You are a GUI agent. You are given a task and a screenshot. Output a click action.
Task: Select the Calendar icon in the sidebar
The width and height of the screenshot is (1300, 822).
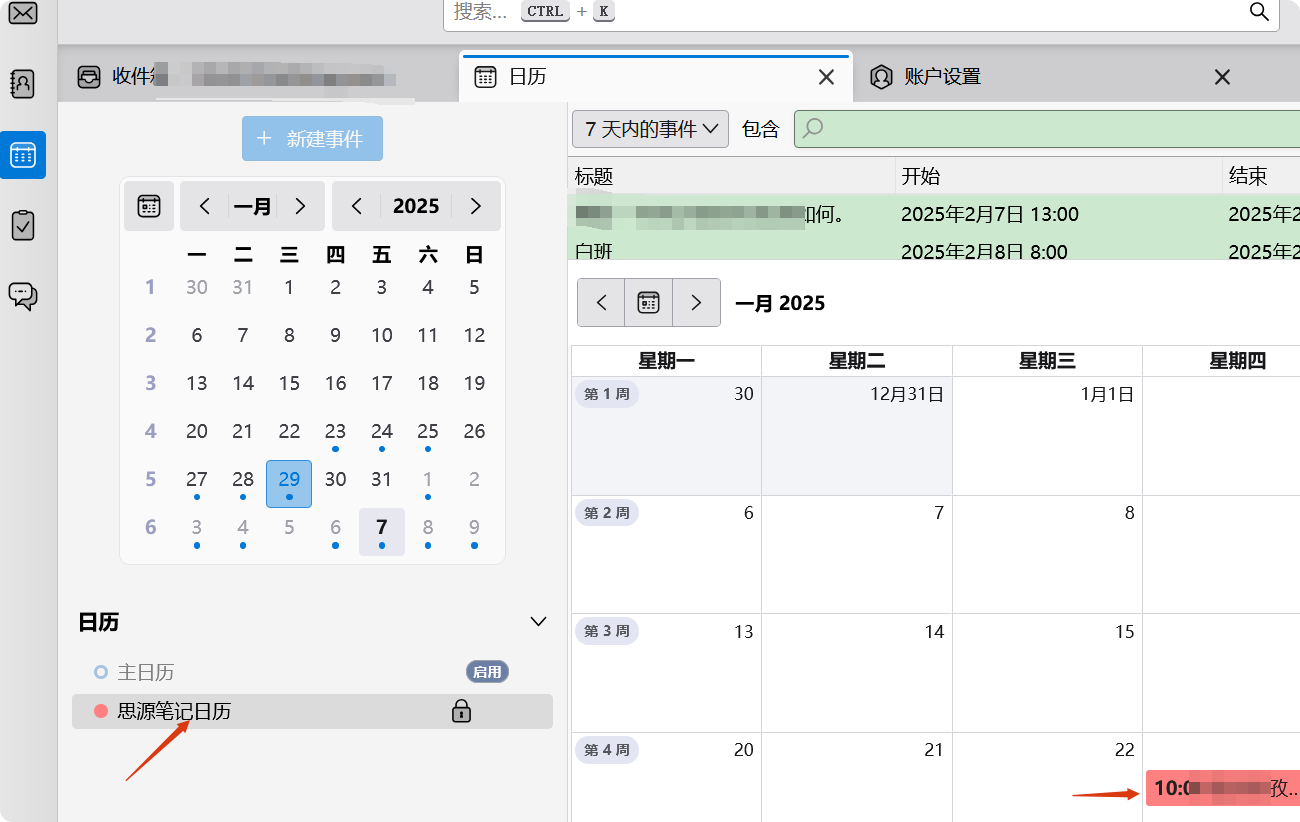coord(22,155)
